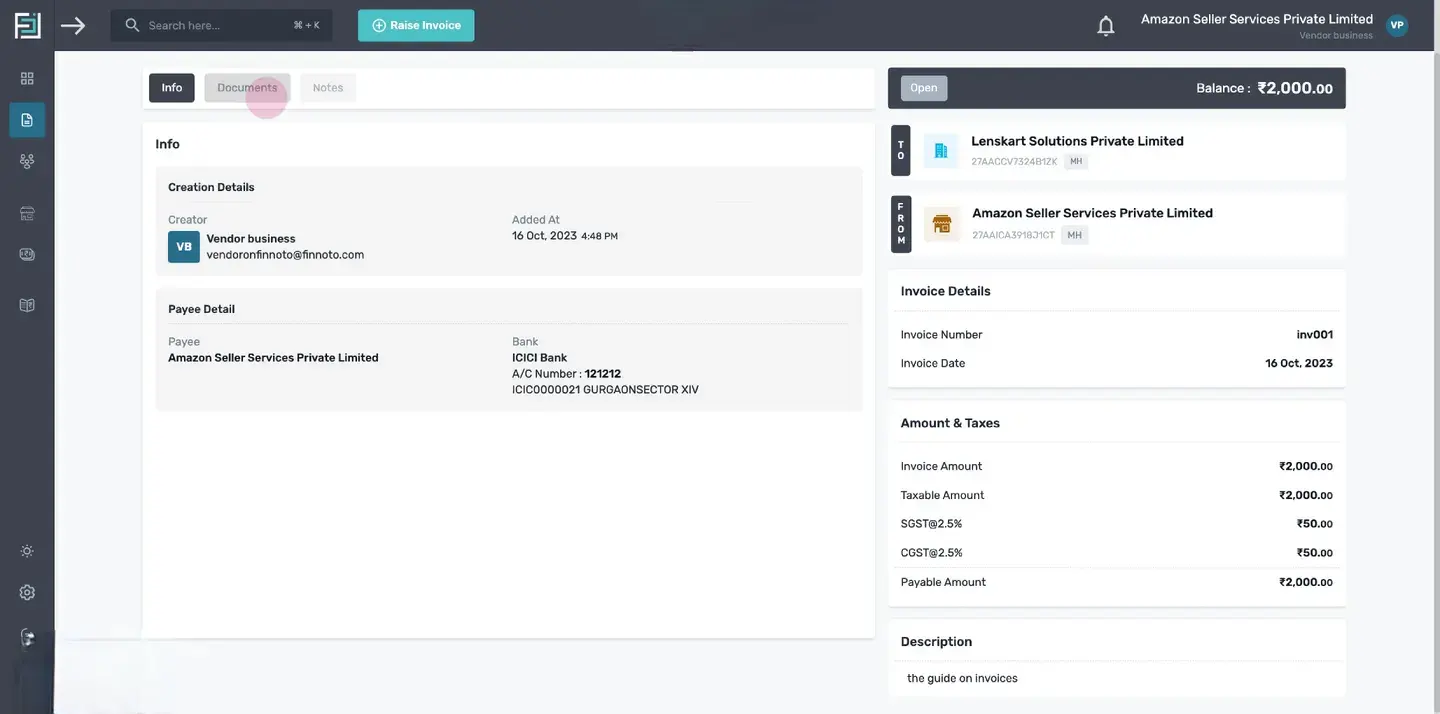1440x714 pixels.
Task: Click Raise Invoice button
Action: click(x=416, y=25)
